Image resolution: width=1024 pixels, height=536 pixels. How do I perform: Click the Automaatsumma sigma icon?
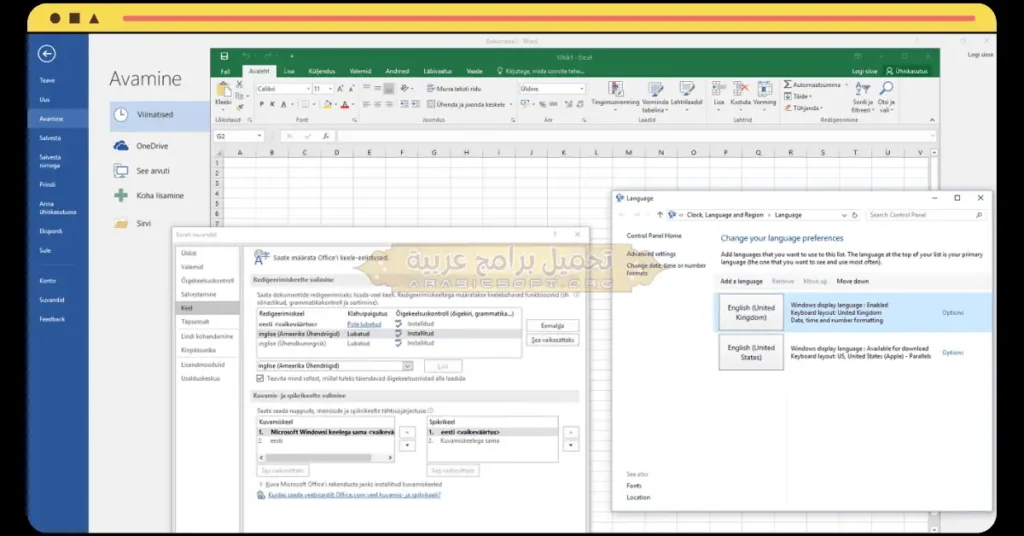point(788,85)
